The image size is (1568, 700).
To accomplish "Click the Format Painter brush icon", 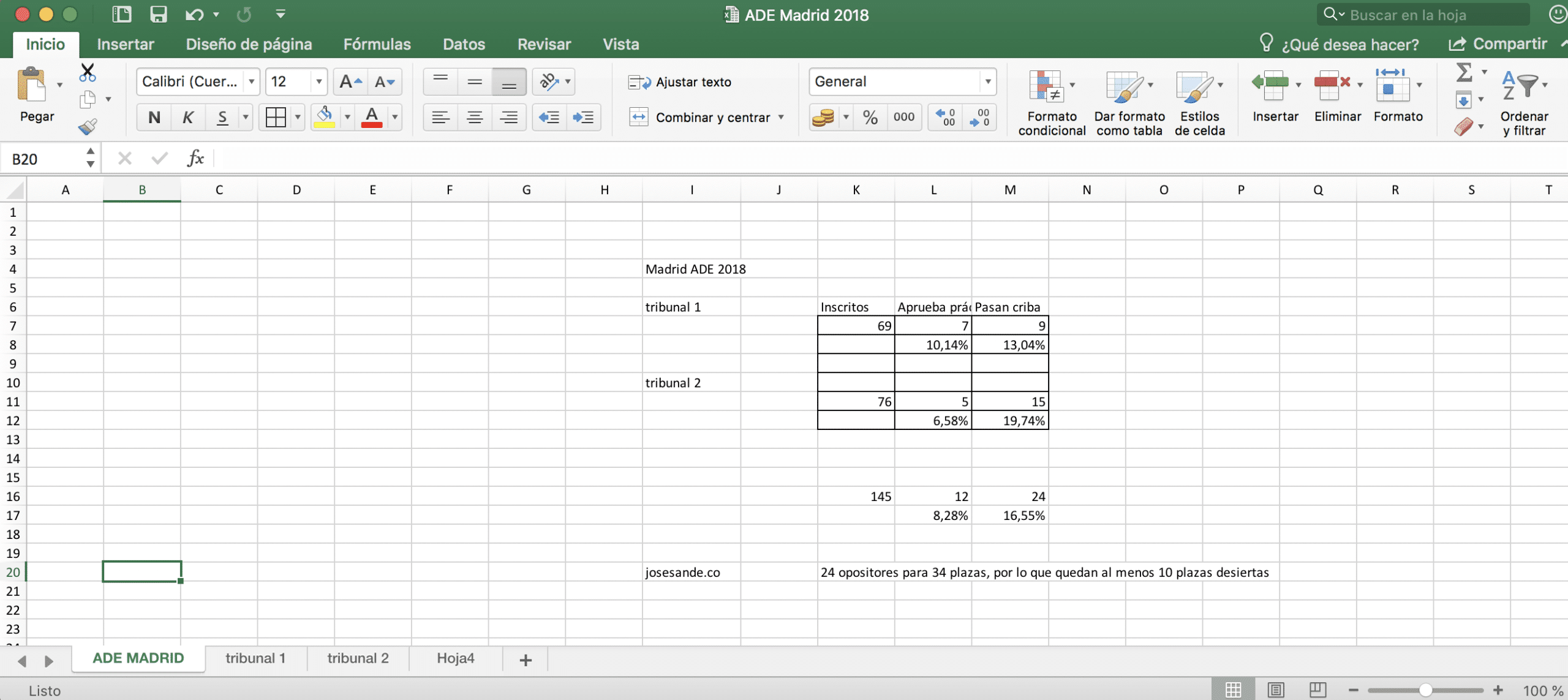I will [88, 127].
